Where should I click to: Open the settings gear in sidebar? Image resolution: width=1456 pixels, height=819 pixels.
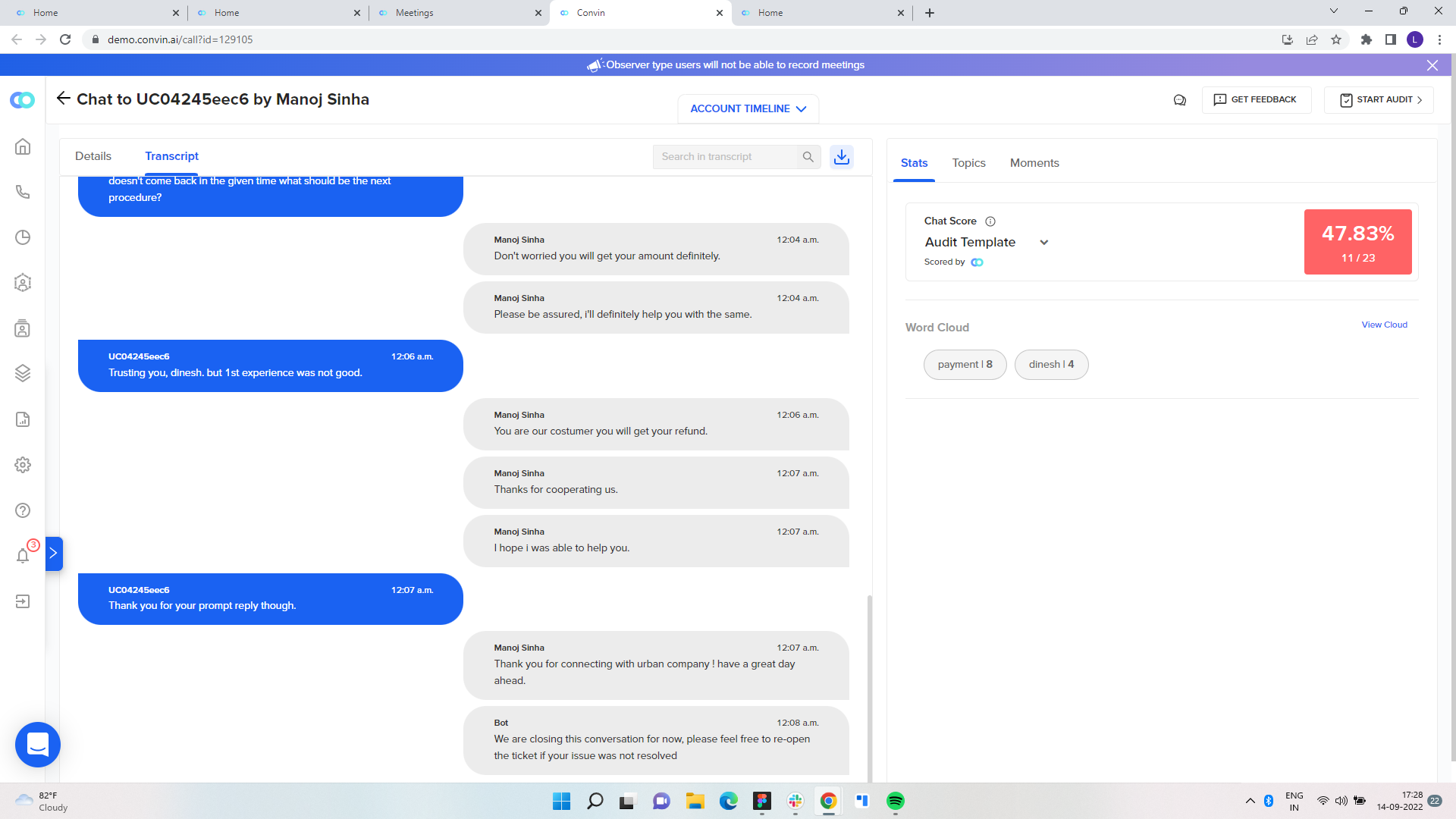tap(23, 465)
